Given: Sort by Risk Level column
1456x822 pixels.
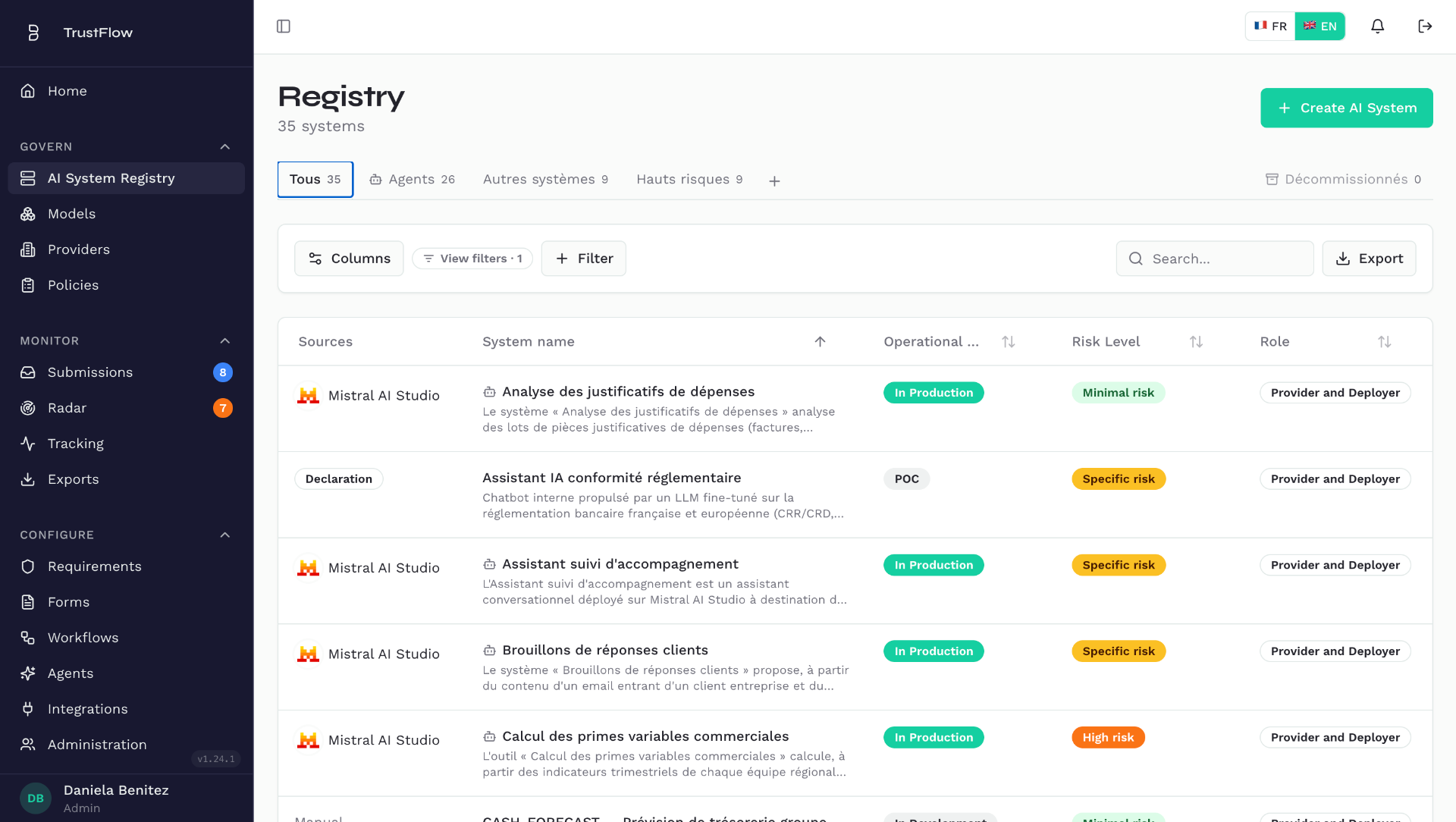Looking at the screenshot, I should pyautogui.click(x=1196, y=342).
